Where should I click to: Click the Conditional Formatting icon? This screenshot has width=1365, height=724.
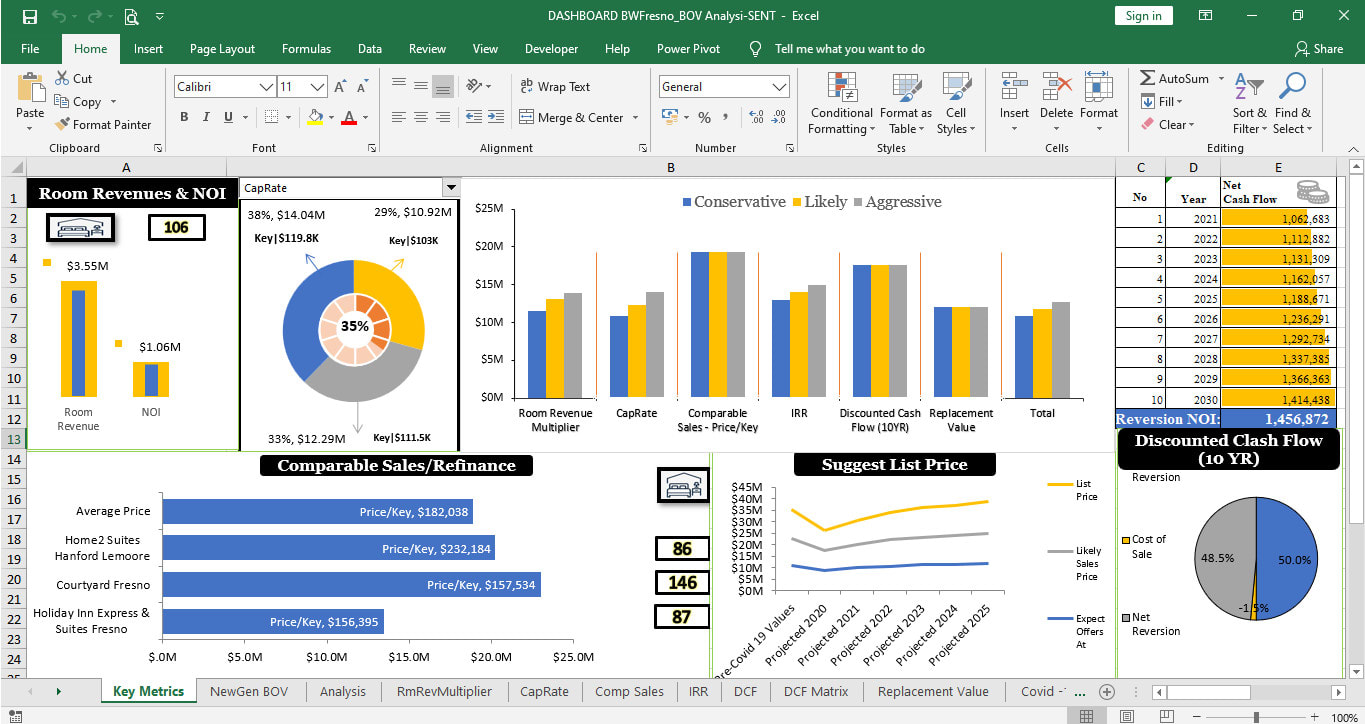point(841,86)
